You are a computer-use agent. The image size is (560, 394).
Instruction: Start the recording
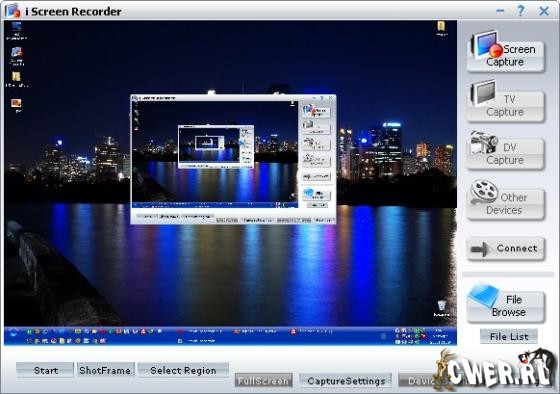click(x=45, y=370)
